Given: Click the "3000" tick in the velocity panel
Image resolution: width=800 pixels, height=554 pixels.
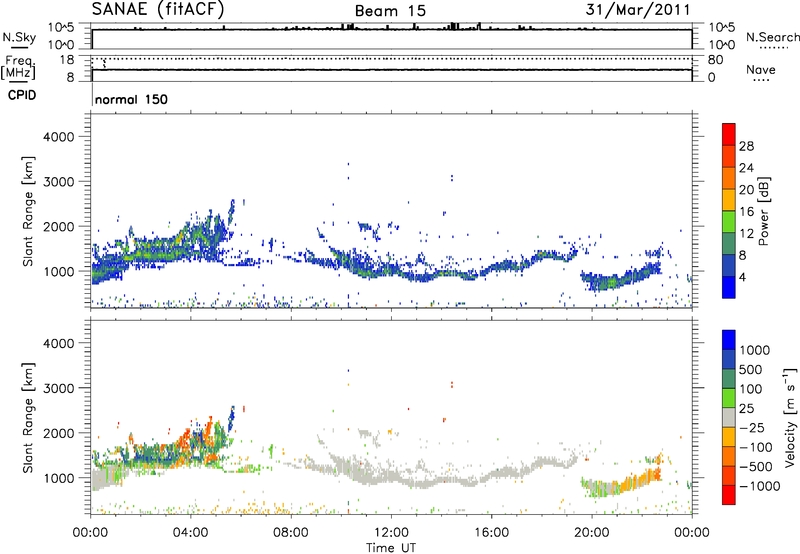Looking at the screenshot, I should (x=58, y=388).
